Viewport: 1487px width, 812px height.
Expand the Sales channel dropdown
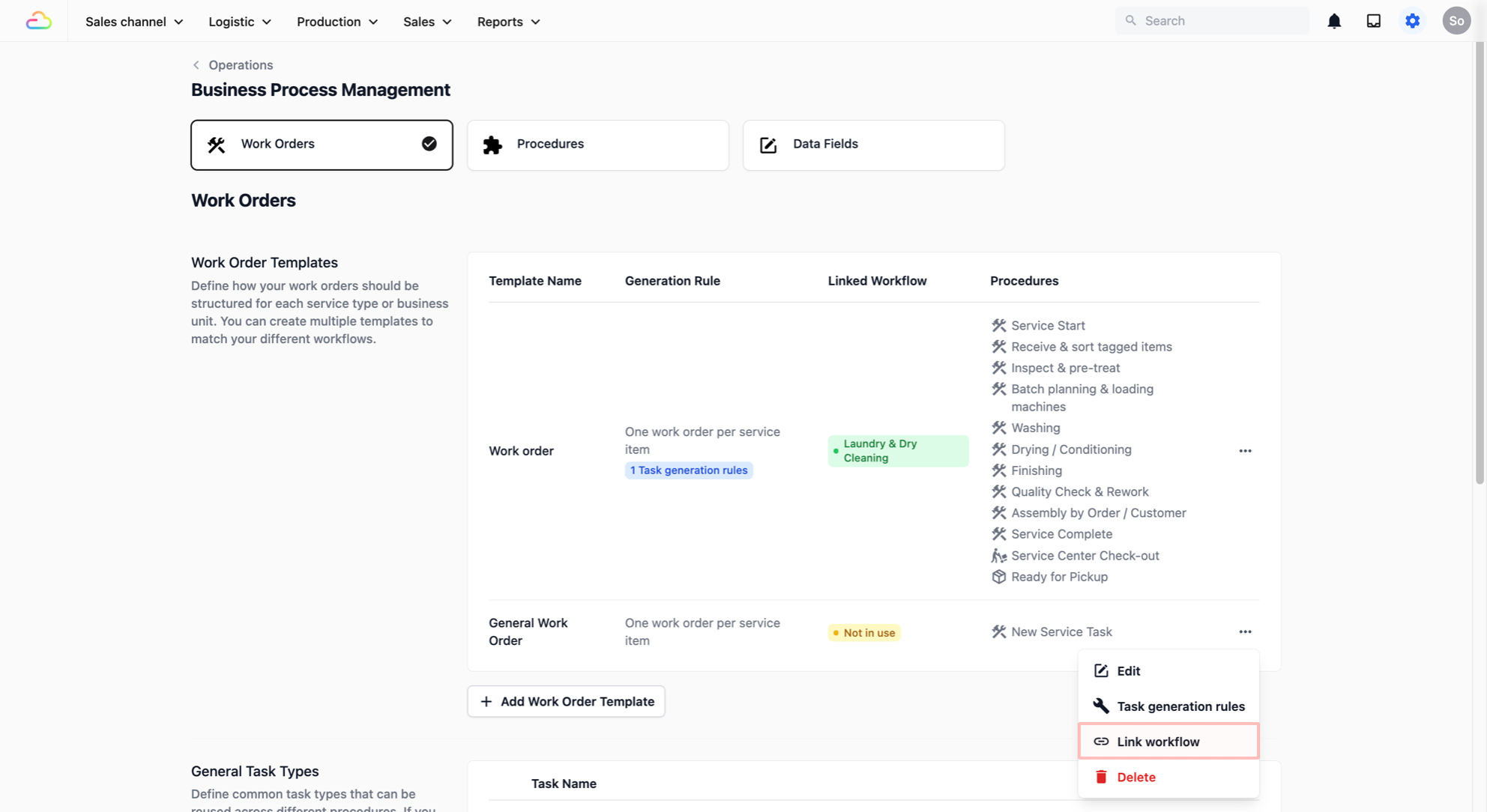134,22
